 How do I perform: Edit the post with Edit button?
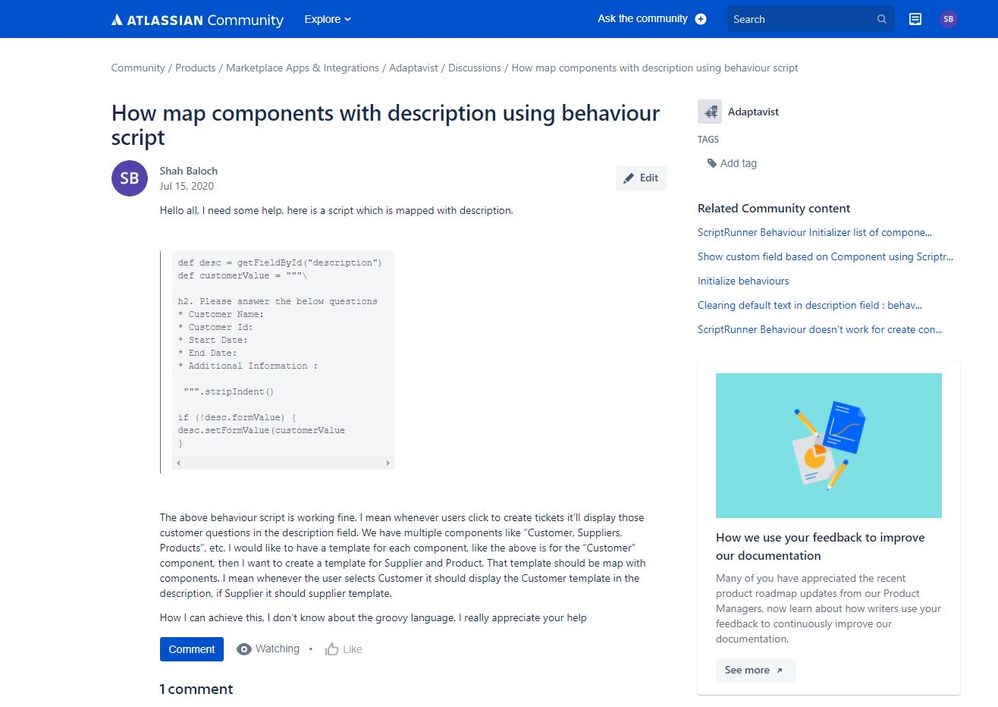[641, 178]
